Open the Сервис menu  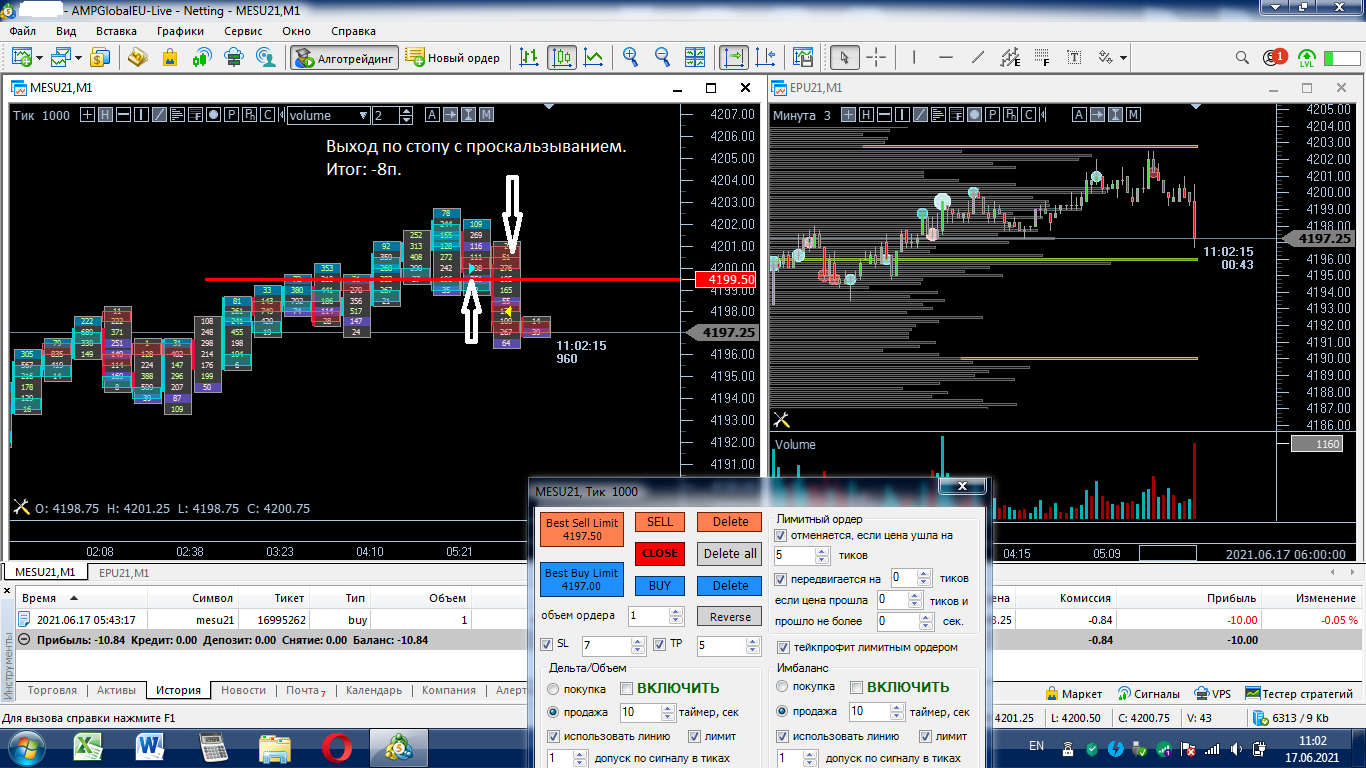pyautogui.click(x=243, y=30)
